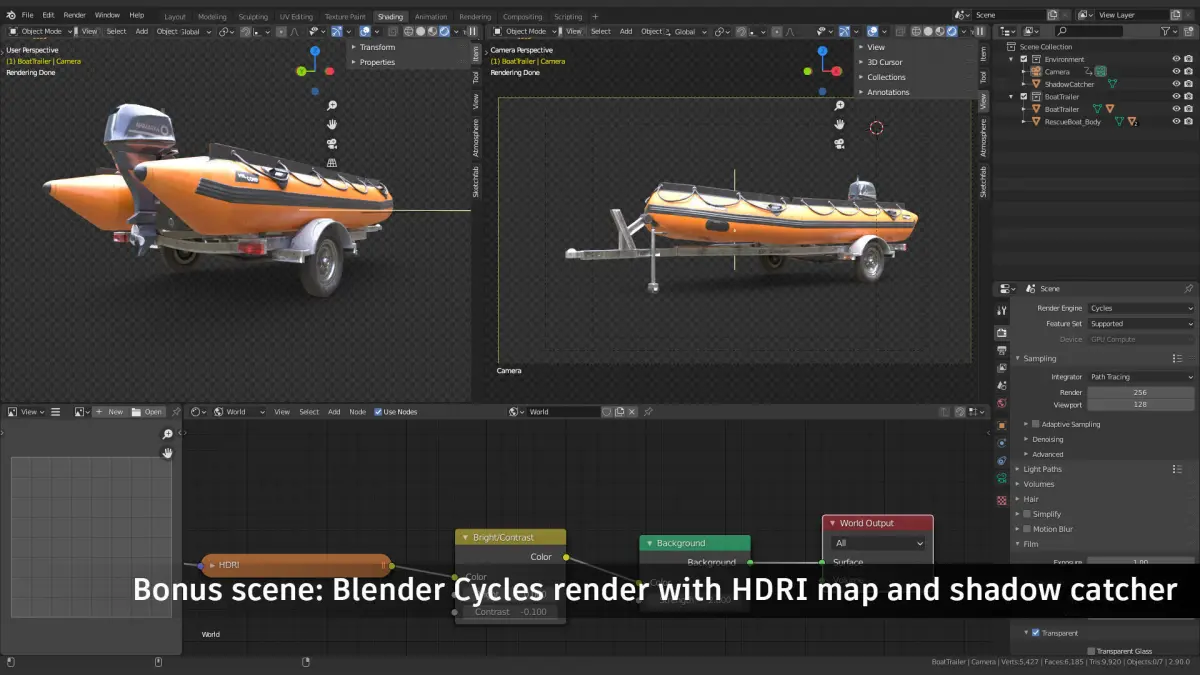1200x675 pixels.
Task: Click the zoom magnifier icon in left viewport
Action: pos(331,105)
